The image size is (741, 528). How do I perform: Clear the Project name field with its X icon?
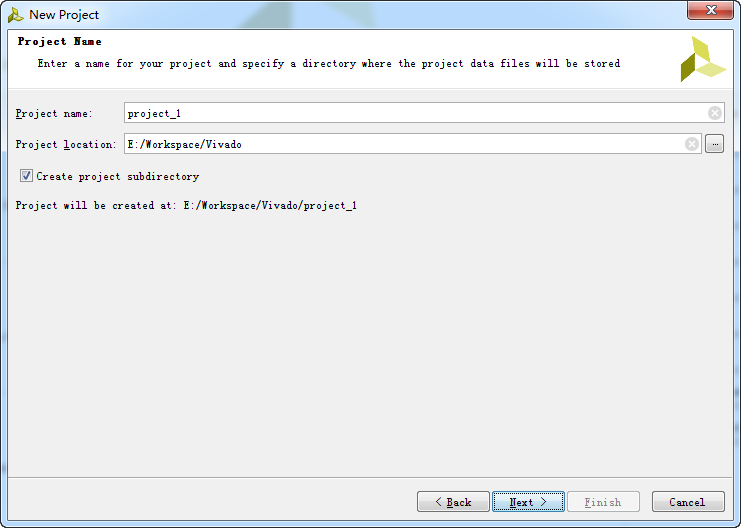(x=715, y=113)
